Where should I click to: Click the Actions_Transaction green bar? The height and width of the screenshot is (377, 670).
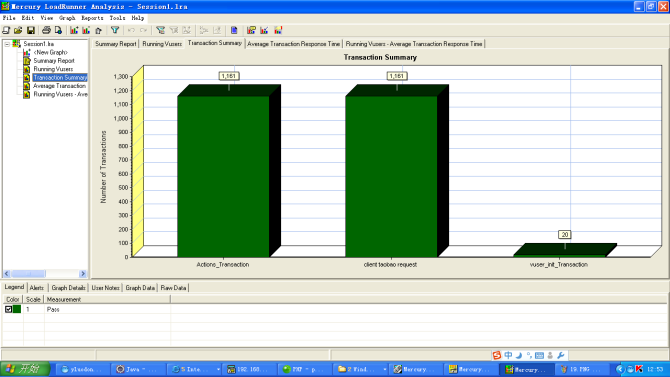(223, 176)
